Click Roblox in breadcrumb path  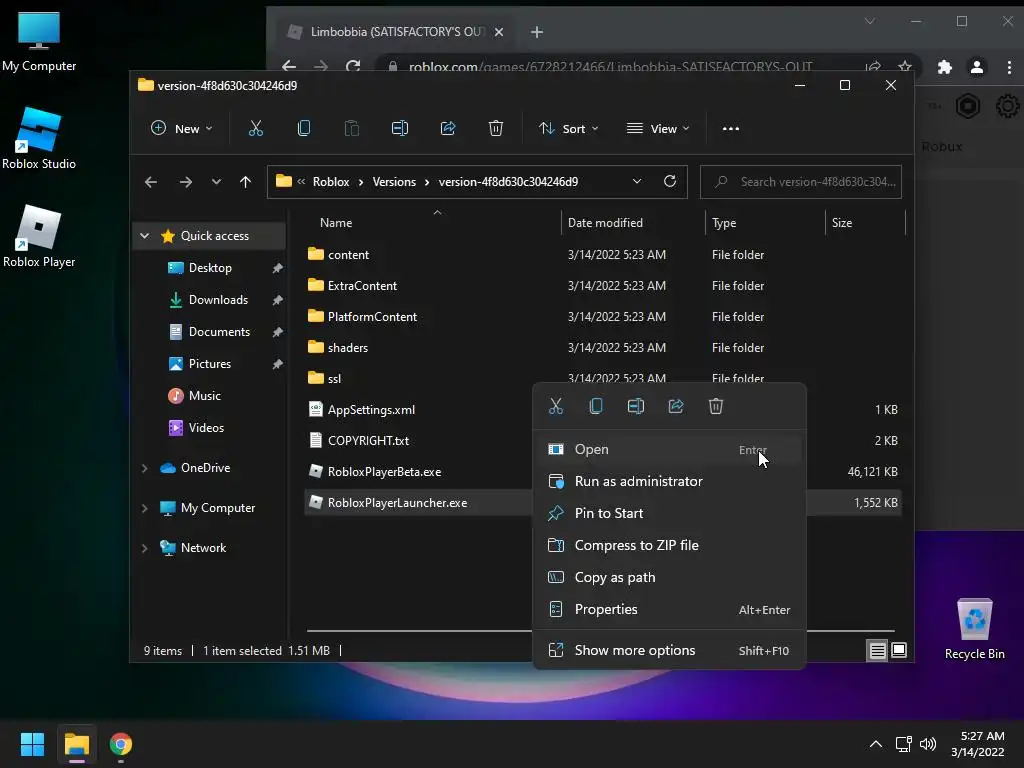pyautogui.click(x=331, y=182)
